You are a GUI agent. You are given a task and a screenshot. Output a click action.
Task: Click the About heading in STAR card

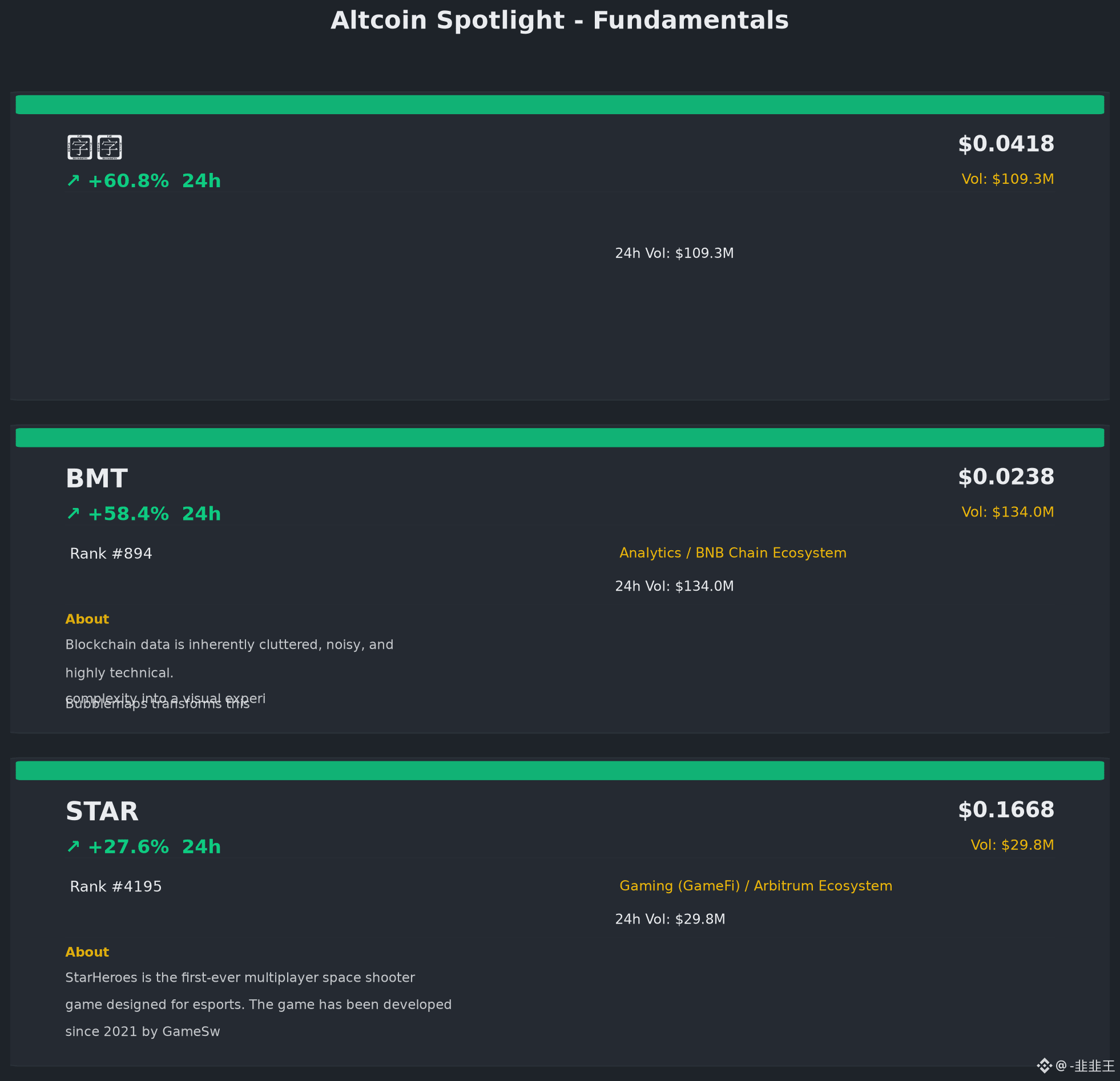pyautogui.click(x=87, y=952)
